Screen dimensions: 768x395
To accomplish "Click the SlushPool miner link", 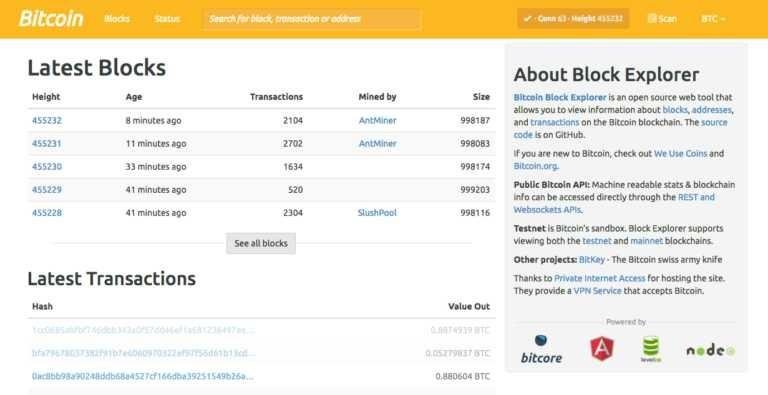I will [x=377, y=213].
